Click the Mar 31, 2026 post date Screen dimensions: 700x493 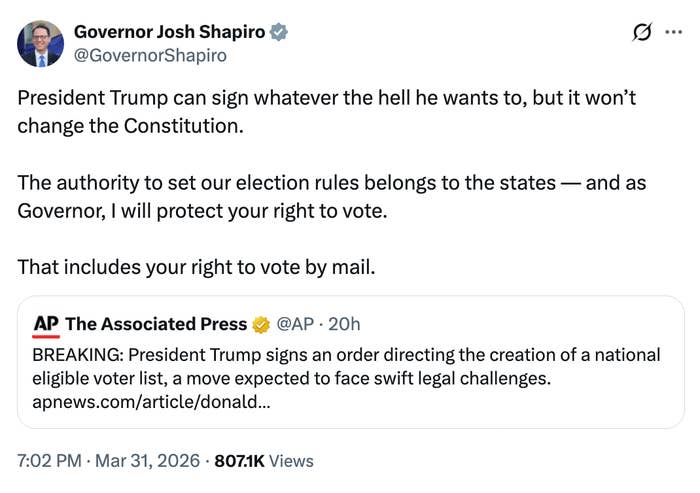[x=148, y=461]
